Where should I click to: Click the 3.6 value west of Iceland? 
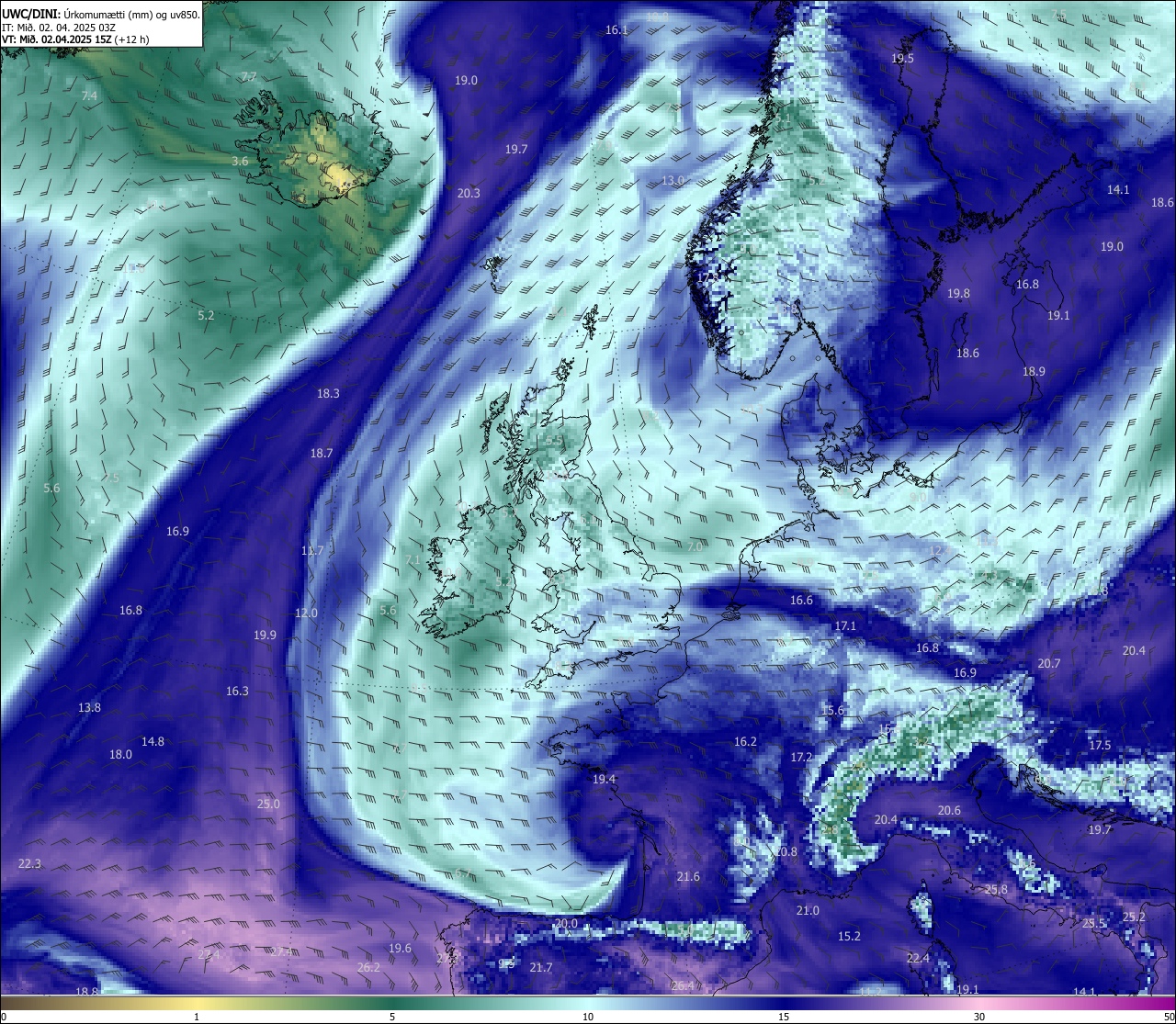pyautogui.click(x=240, y=161)
